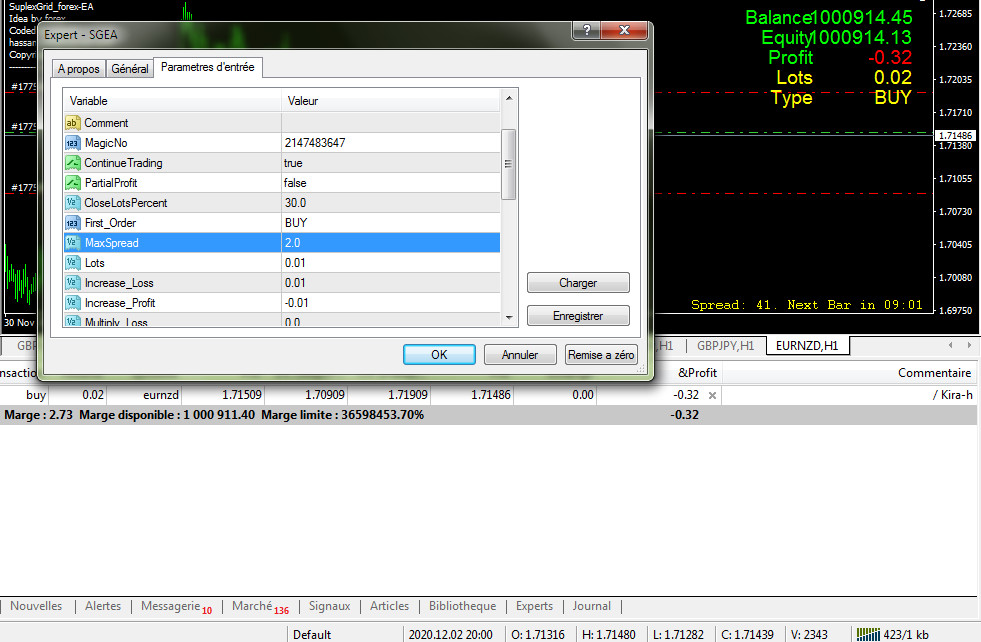Click the 423/1 kb traffic indicator

tap(906, 634)
